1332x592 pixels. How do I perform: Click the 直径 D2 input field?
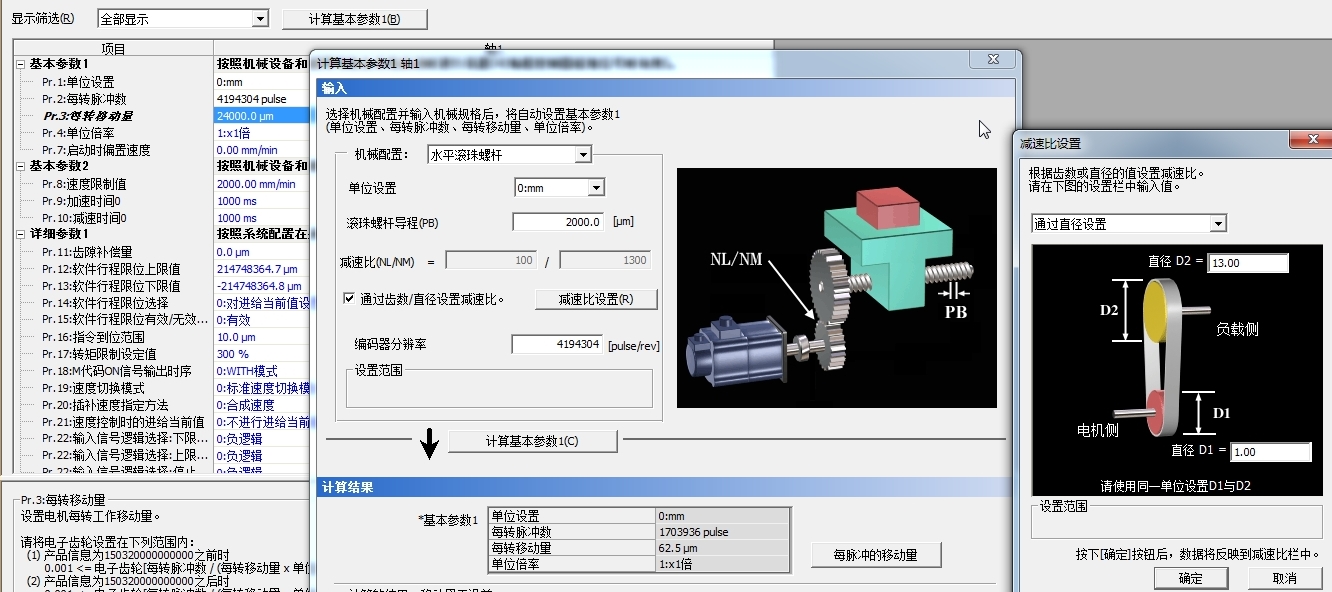(x=1248, y=263)
